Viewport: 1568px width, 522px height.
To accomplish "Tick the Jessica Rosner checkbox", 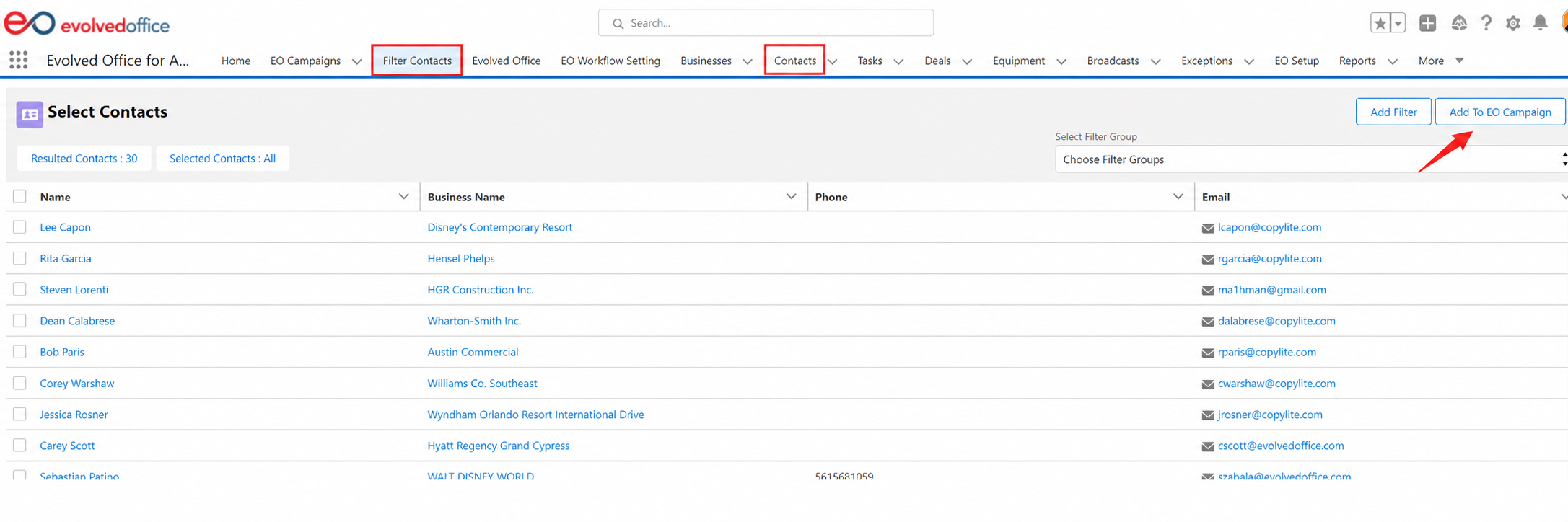I will click(19, 414).
